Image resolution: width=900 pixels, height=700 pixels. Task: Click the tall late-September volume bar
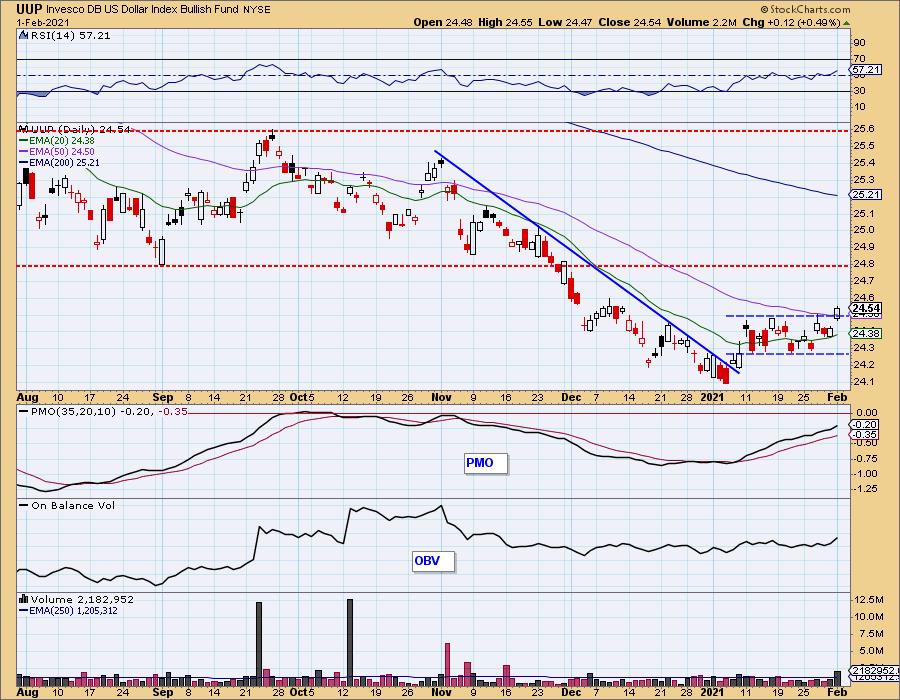click(259, 644)
